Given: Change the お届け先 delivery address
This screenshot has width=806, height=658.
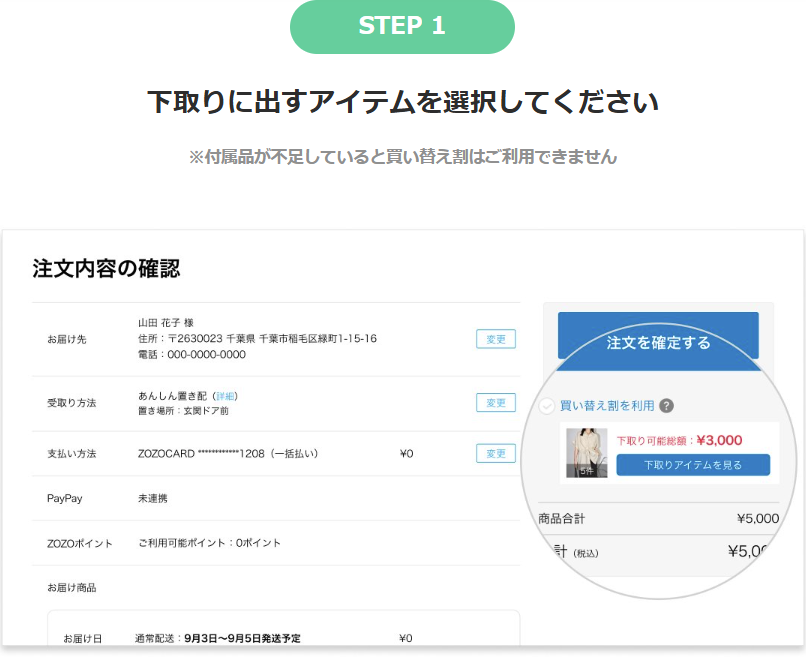Looking at the screenshot, I should pyautogui.click(x=495, y=339).
